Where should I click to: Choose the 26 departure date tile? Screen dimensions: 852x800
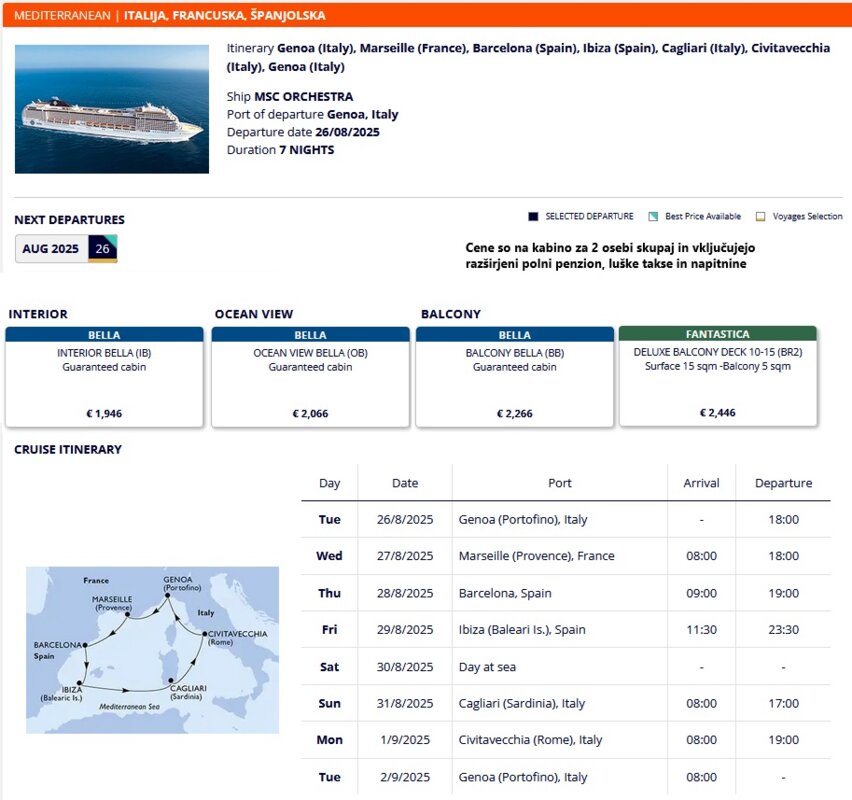click(103, 249)
